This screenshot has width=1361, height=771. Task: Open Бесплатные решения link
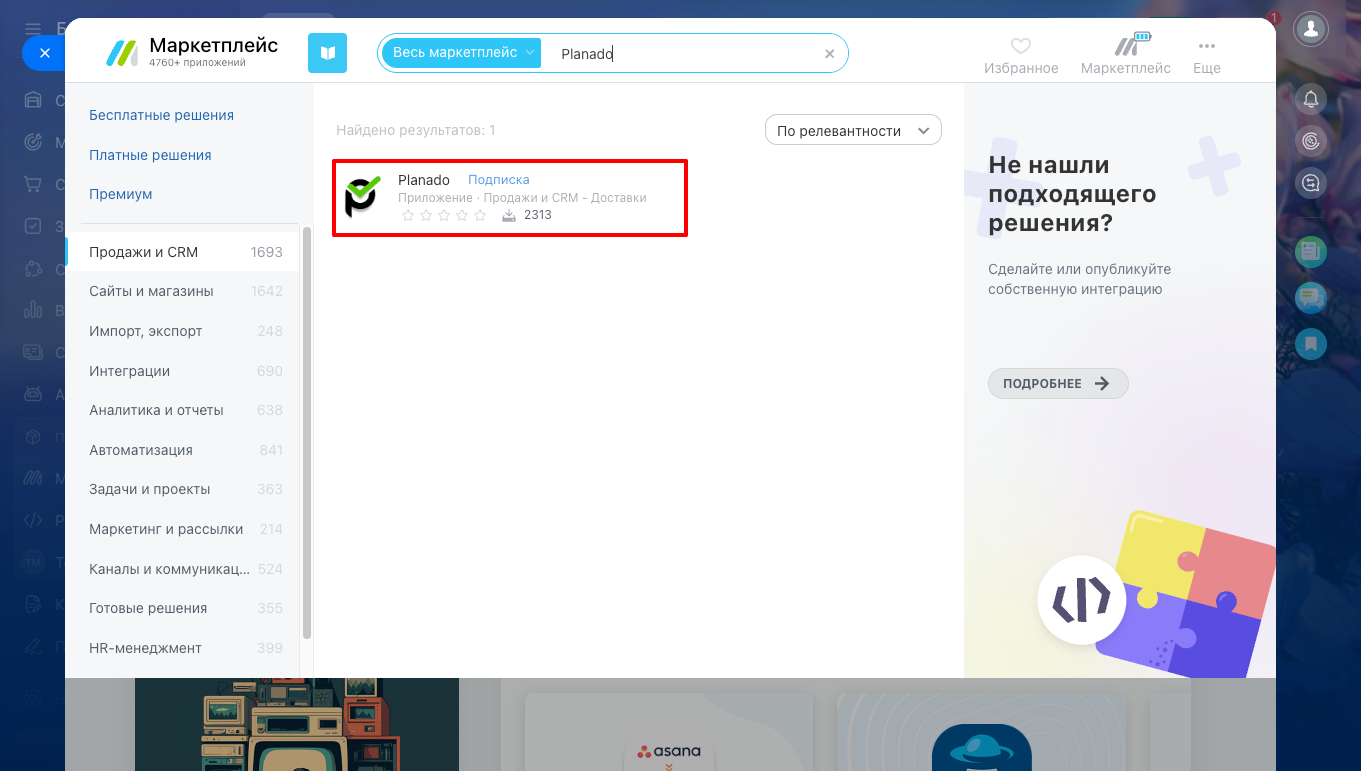[x=161, y=115]
